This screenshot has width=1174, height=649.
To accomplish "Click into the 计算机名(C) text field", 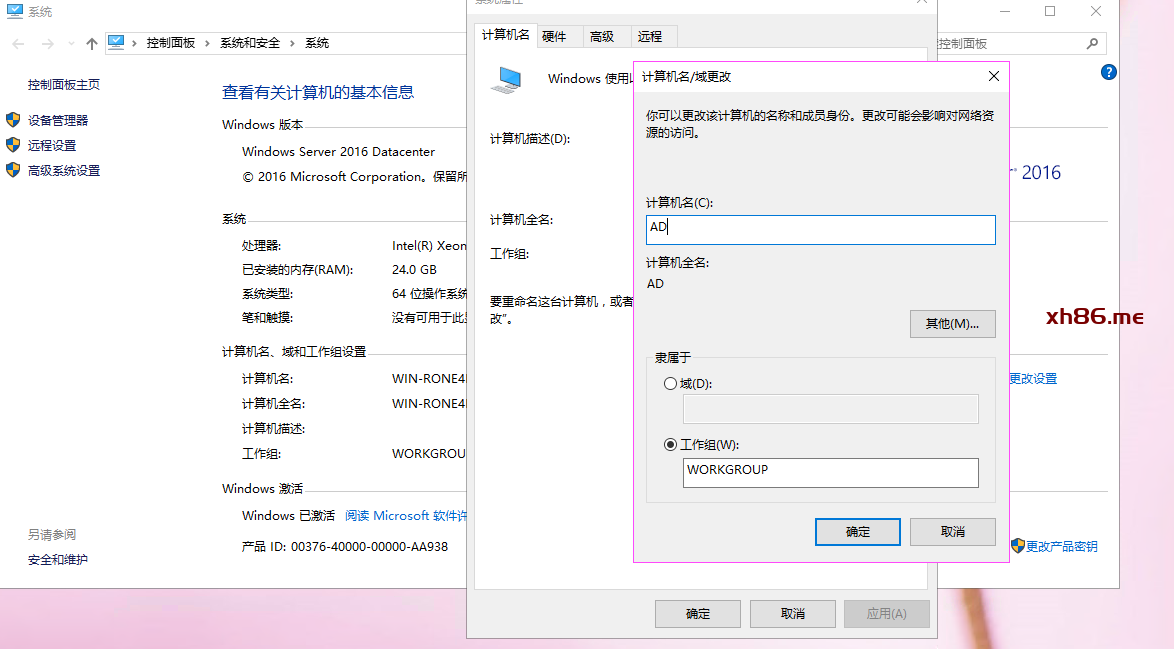I will (x=820, y=229).
